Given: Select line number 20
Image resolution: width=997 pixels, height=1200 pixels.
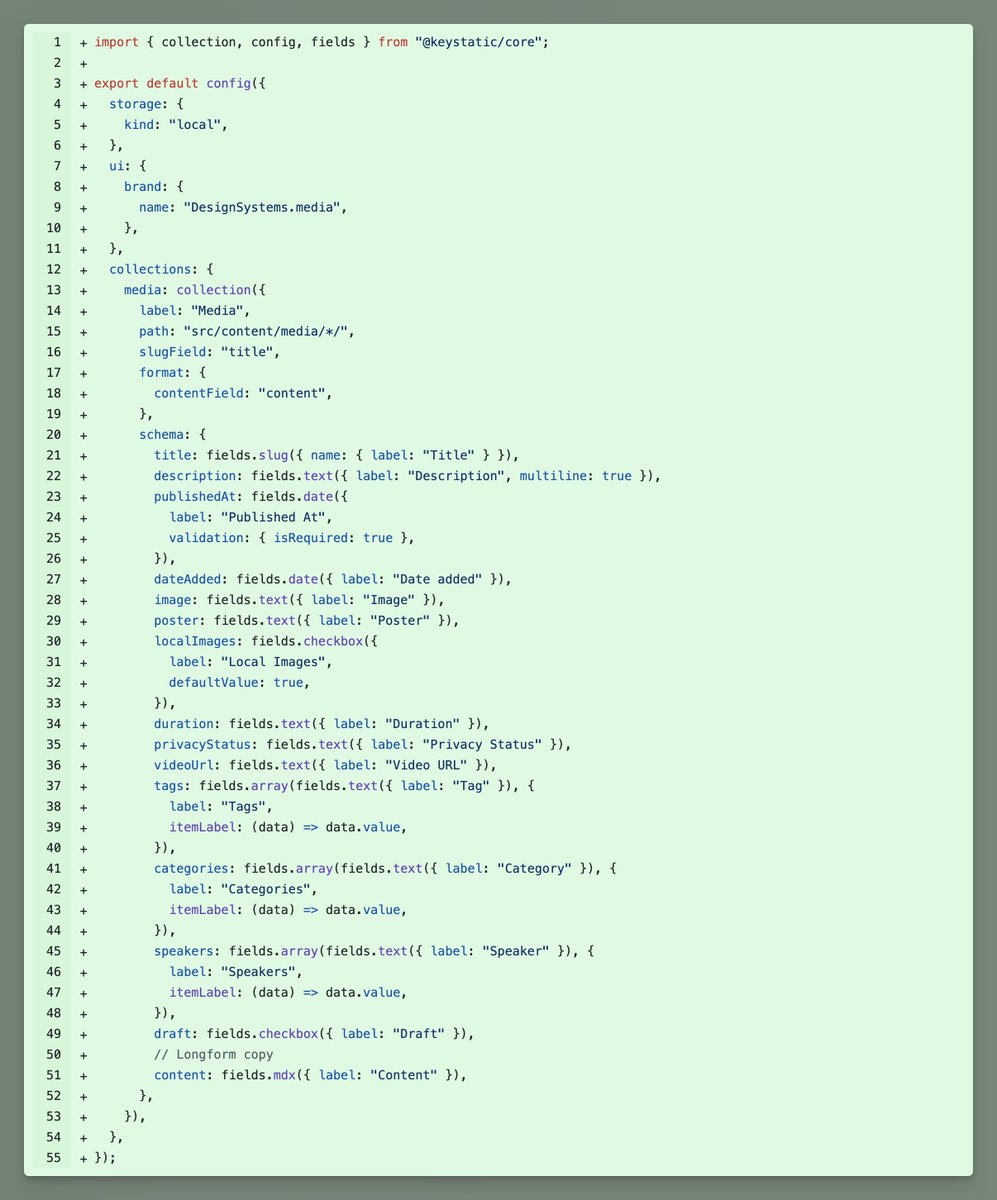Looking at the screenshot, I should pos(53,435).
